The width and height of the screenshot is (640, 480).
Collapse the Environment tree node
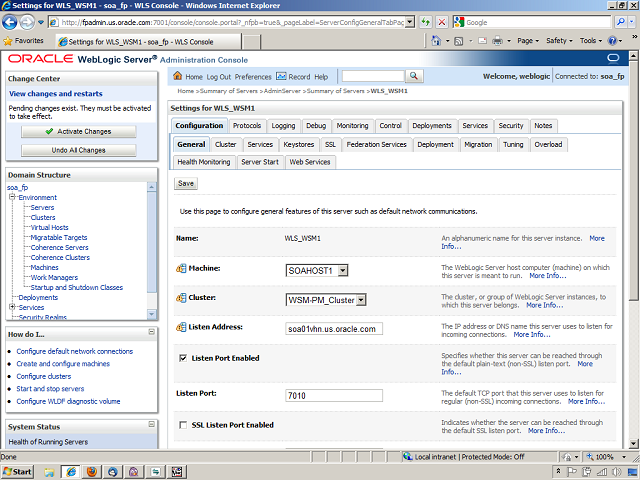tap(11, 197)
